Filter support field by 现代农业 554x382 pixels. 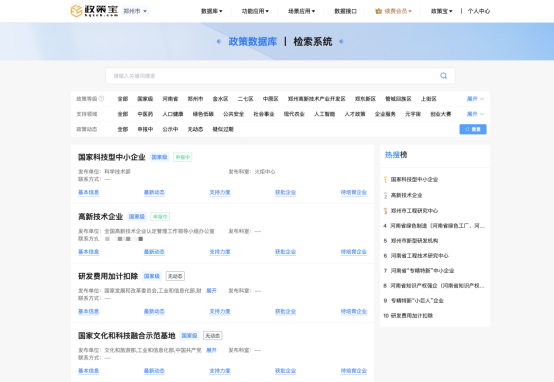(294, 114)
